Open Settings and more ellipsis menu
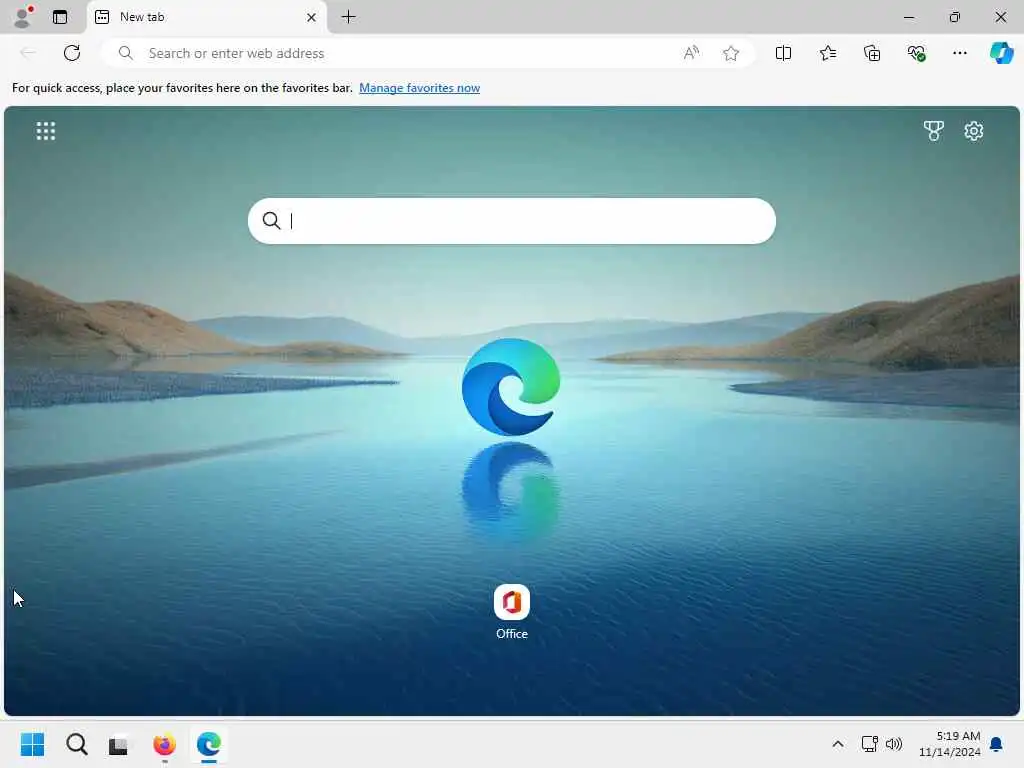 (959, 53)
